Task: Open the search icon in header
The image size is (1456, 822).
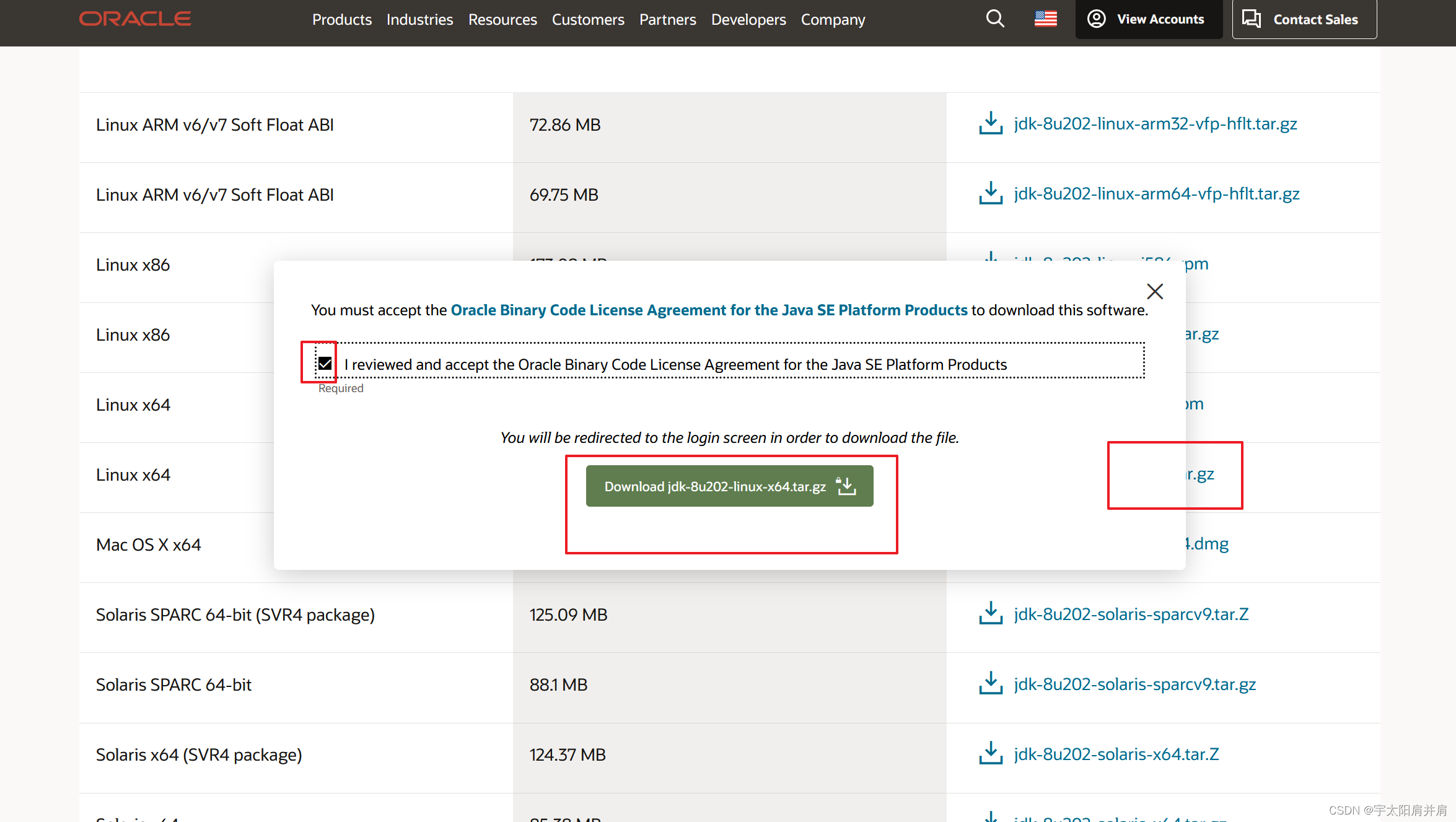Action: tap(995, 19)
